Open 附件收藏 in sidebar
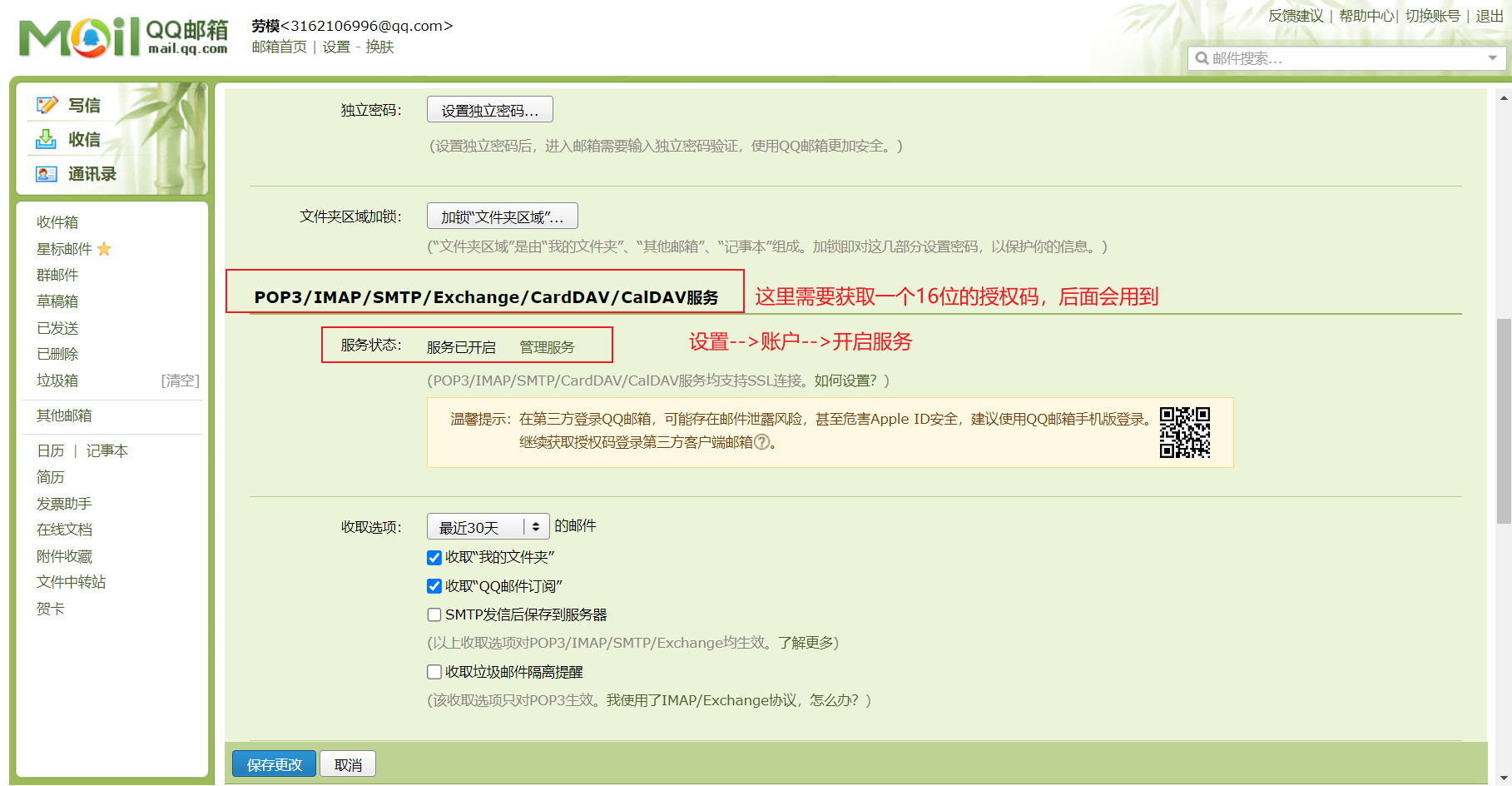 click(x=64, y=556)
